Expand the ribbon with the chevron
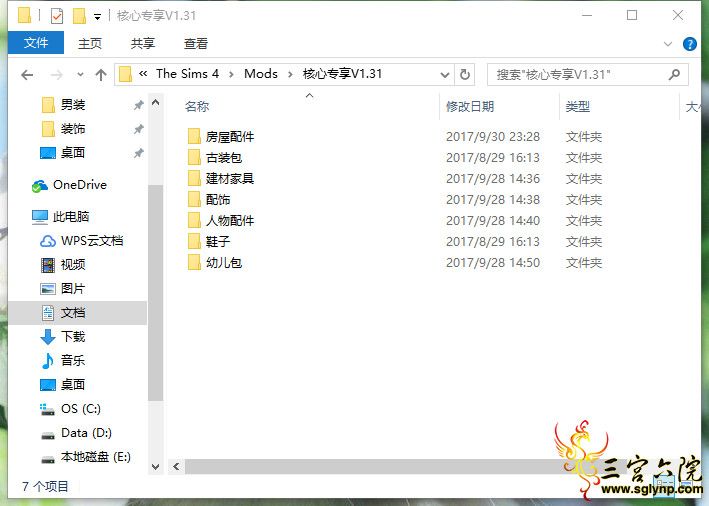Image resolution: width=709 pixels, height=506 pixels. [x=667, y=44]
